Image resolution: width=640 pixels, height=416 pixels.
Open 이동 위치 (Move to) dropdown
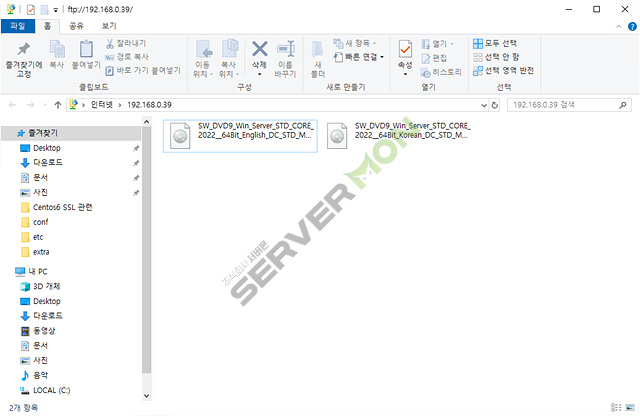pos(203,59)
